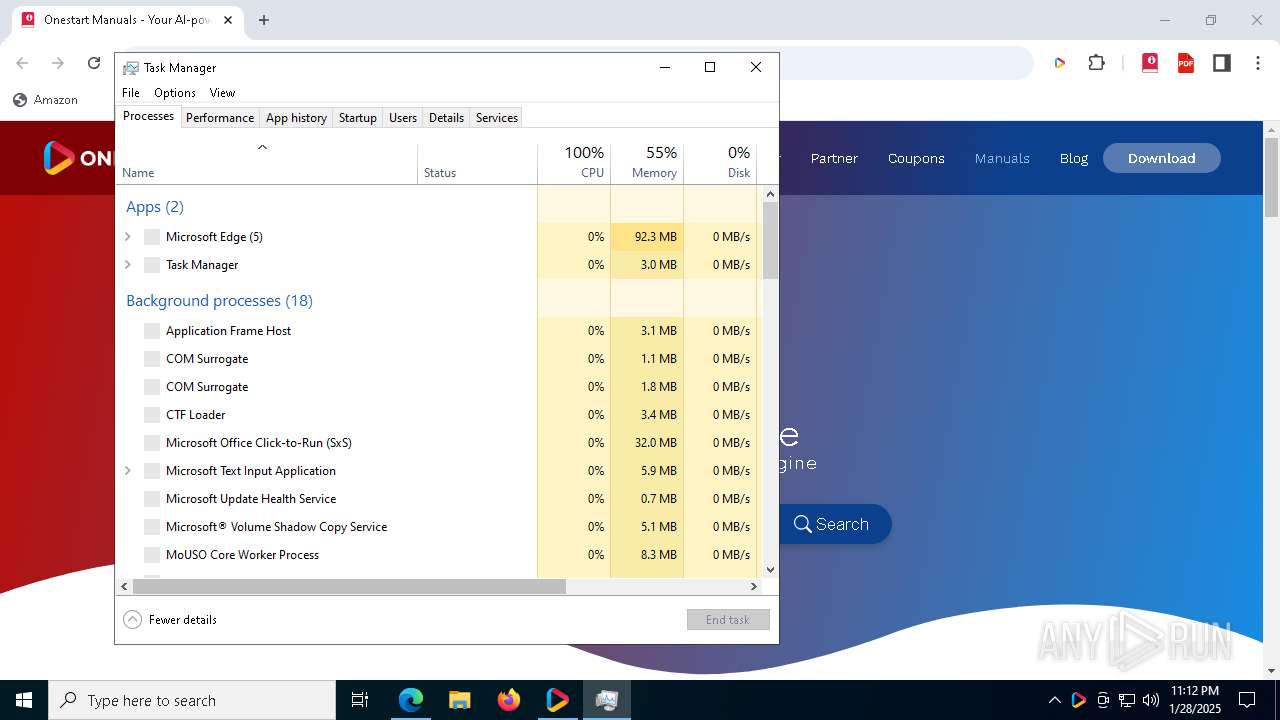Sort processes by the Memory column
Screen dimensions: 1280x720
coord(647,162)
